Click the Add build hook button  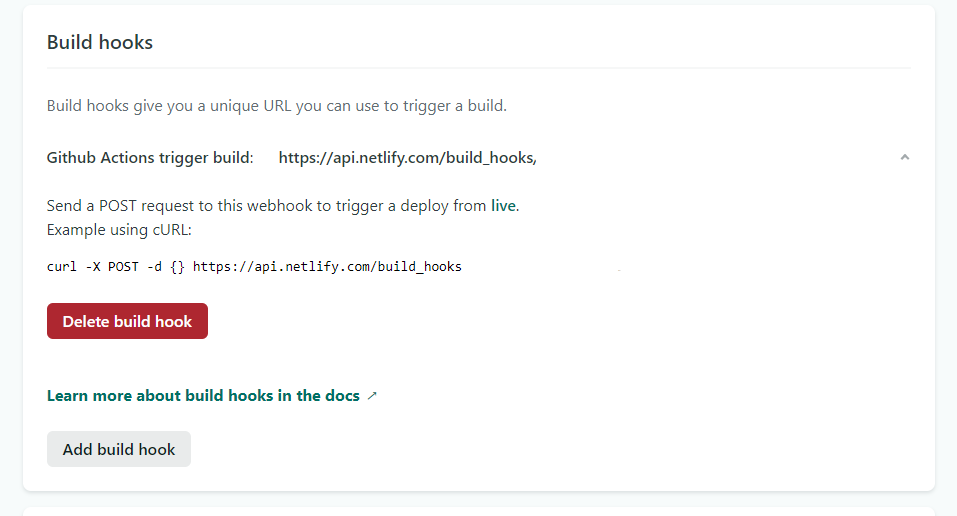pos(119,449)
